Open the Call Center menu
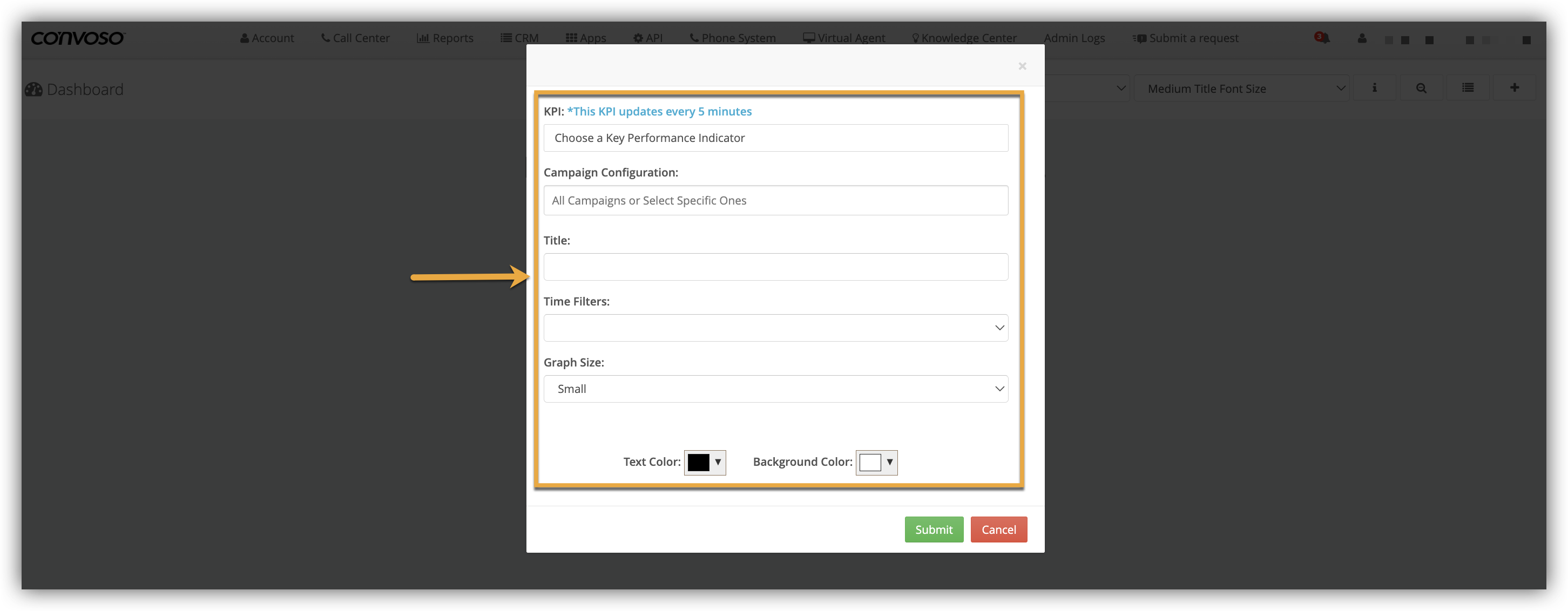This screenshot has width=1568, height=611. [355, 38]
